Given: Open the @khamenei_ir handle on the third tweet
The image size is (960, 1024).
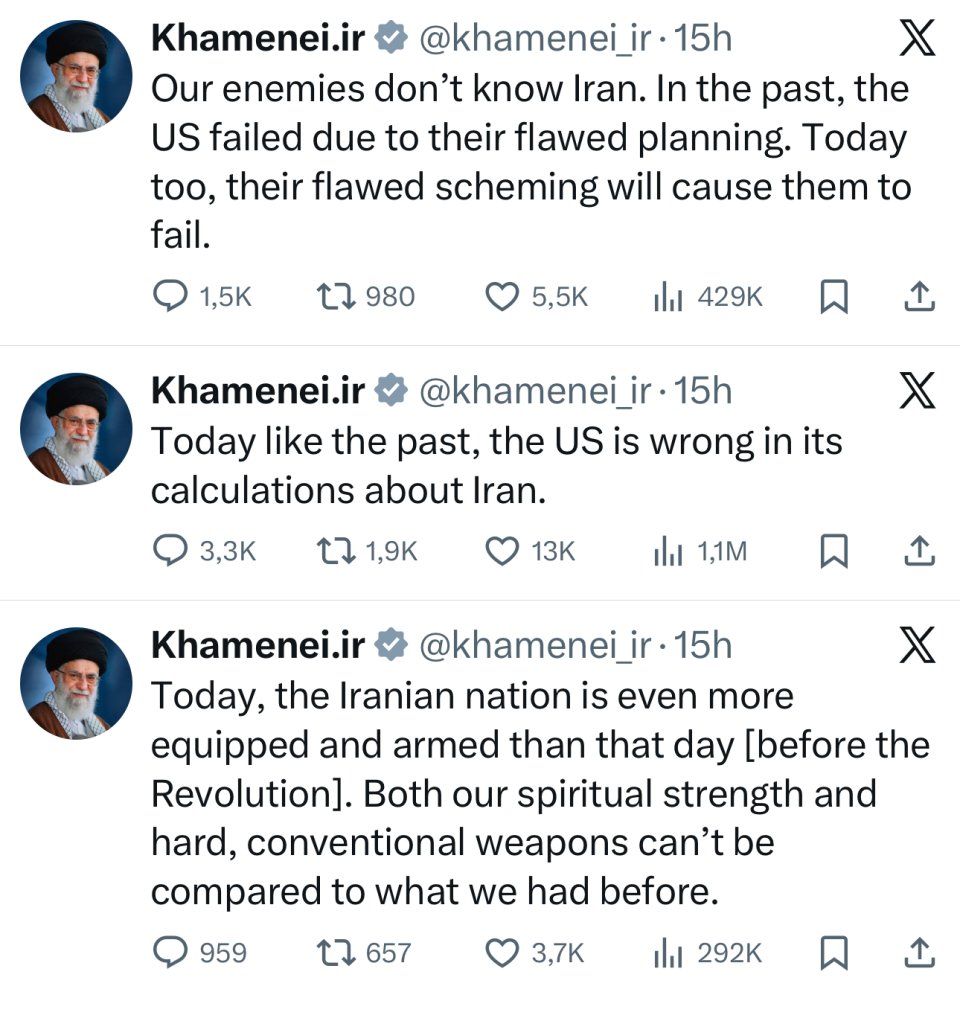Looking at the screenshot, I should (534, 646).
